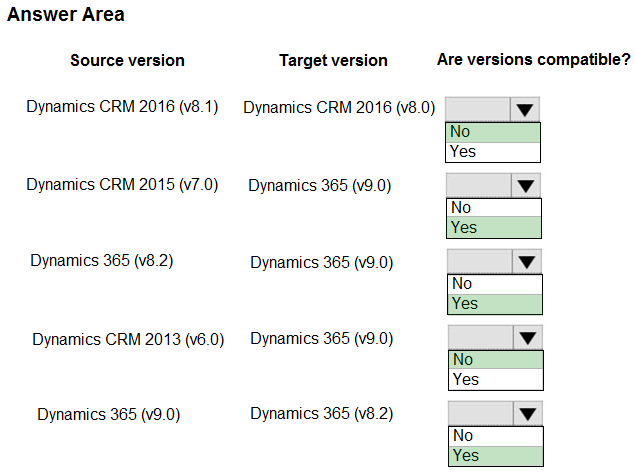The image size is (635, 473).
Task: Expand the dropdown arrow for Dynamics 365 v9.0 source row
Action: click(527, 413)
